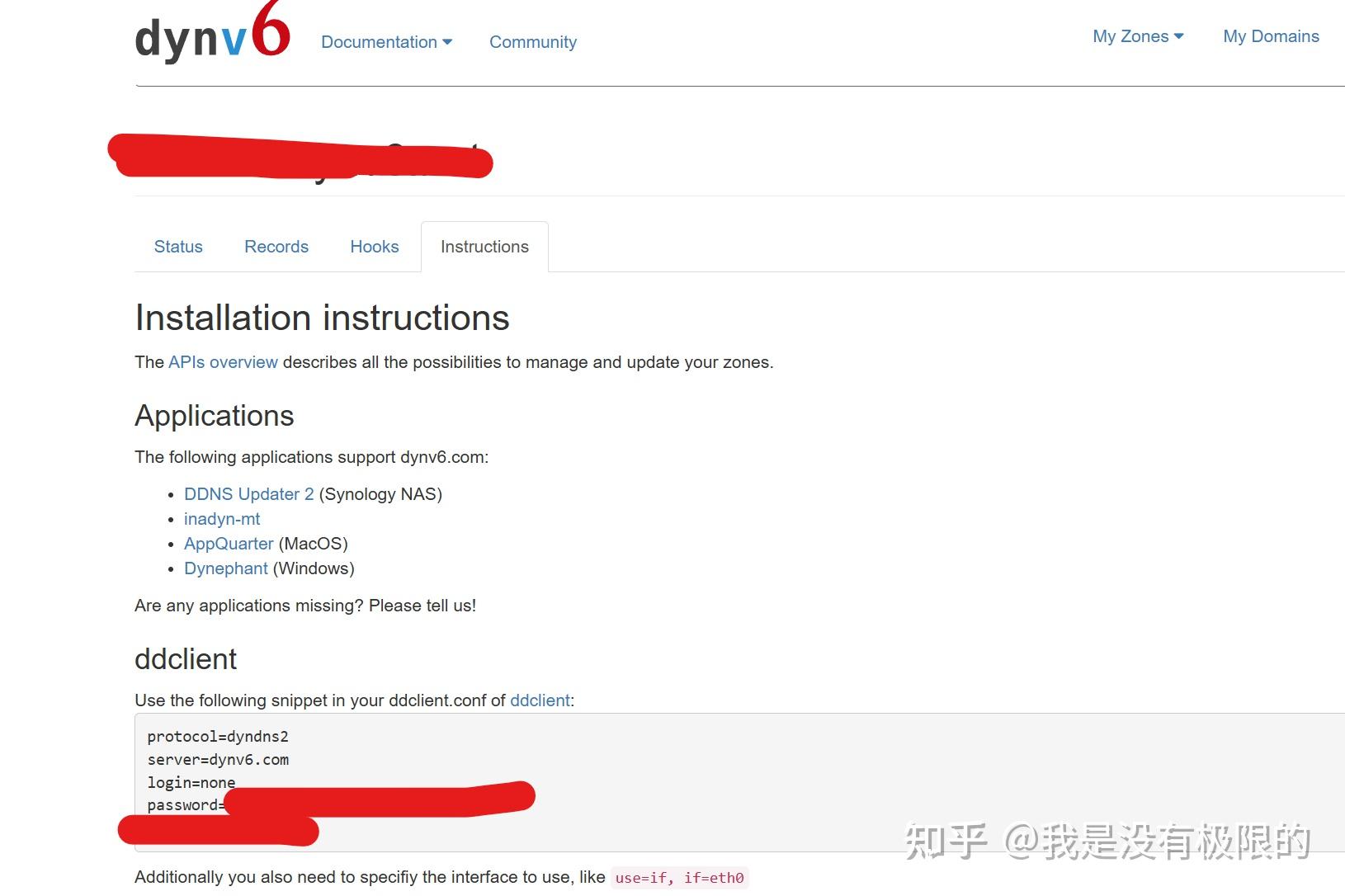1345x896 pixels.
Task: Open the Community page
Action: click(x=532, y=41)
